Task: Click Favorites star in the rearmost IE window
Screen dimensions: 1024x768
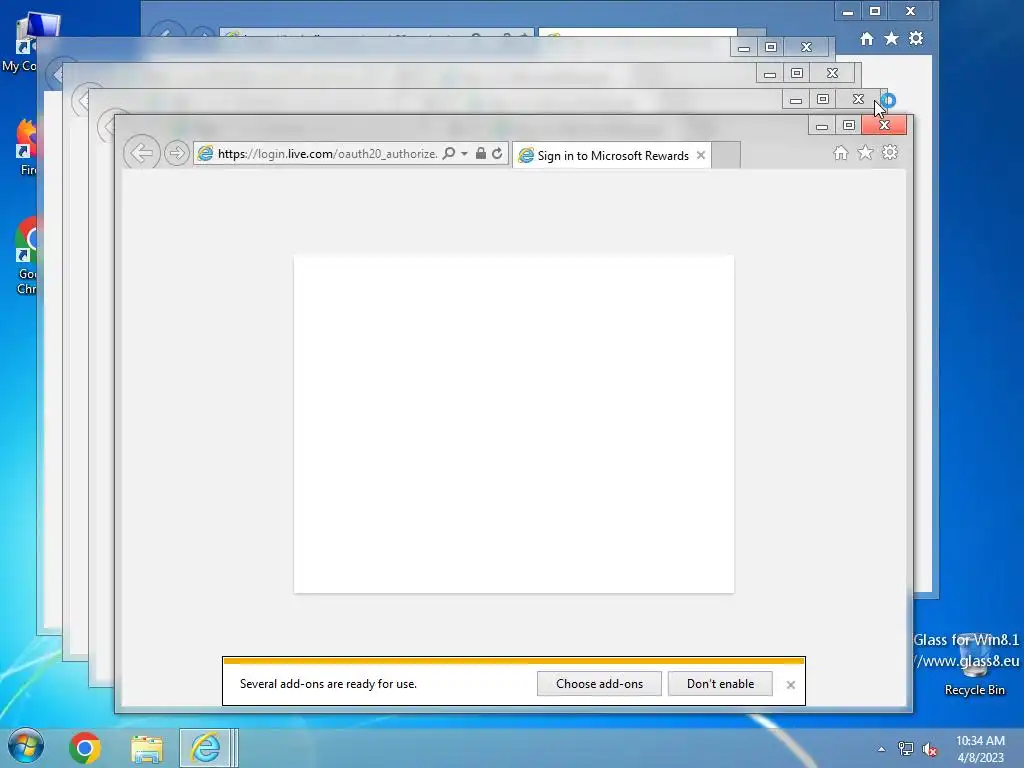Action: click(891, 39)
